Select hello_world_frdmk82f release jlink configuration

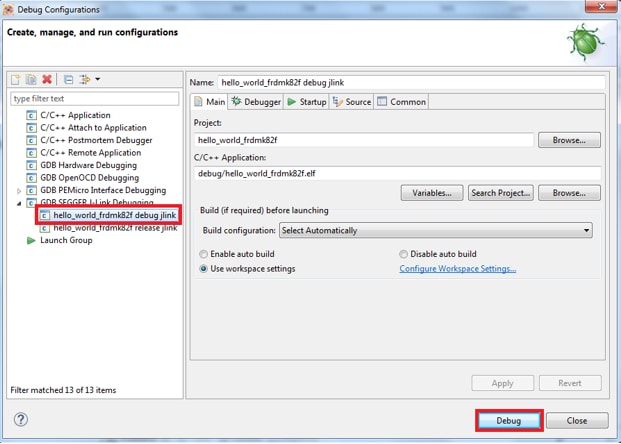click(114, 228)
